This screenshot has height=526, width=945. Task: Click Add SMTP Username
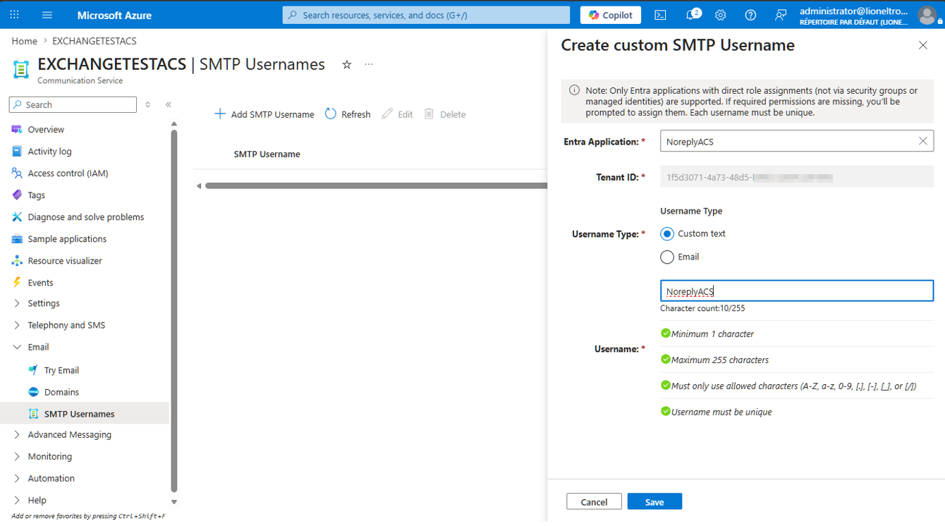pyautogui.click(x=265, y=114)
